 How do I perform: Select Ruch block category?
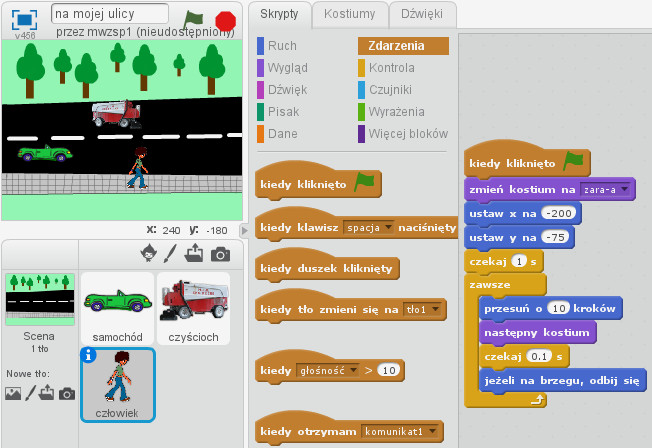(277, 46)
